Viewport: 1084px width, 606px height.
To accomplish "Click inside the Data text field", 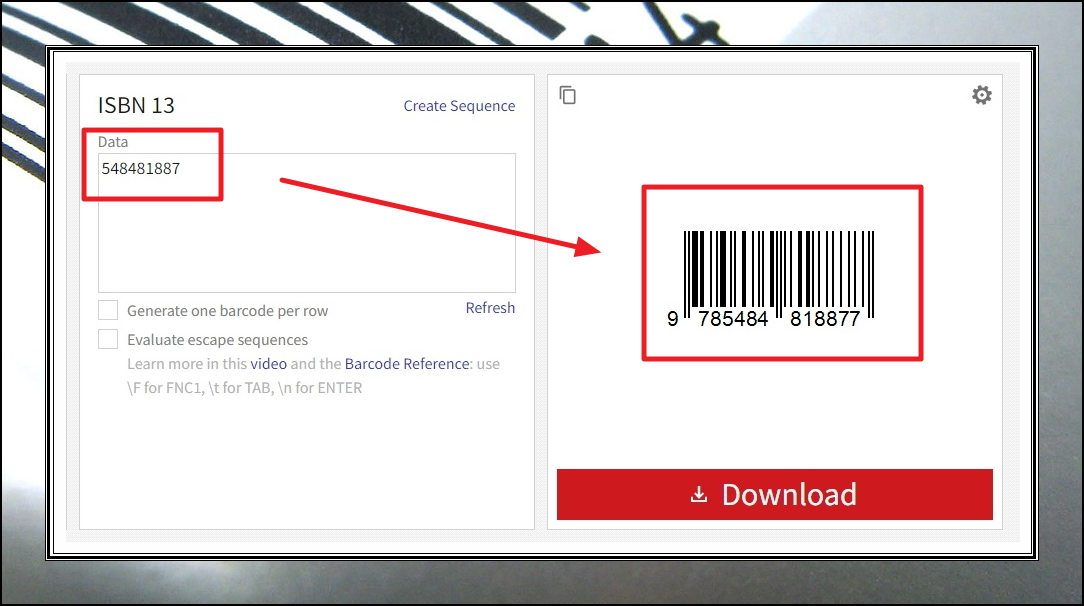I will pos(307,222).
